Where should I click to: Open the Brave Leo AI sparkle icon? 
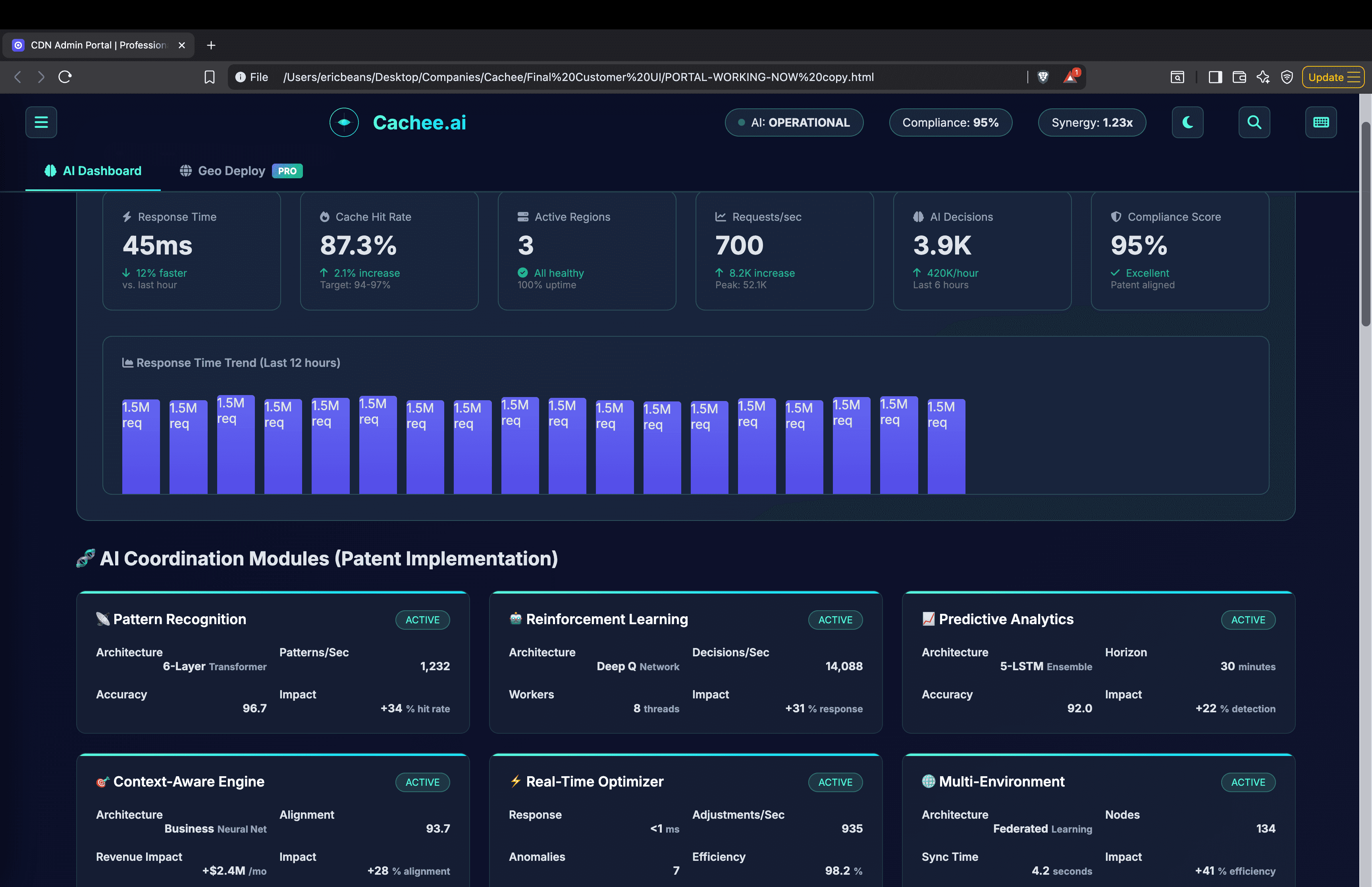coord(1263,77)
